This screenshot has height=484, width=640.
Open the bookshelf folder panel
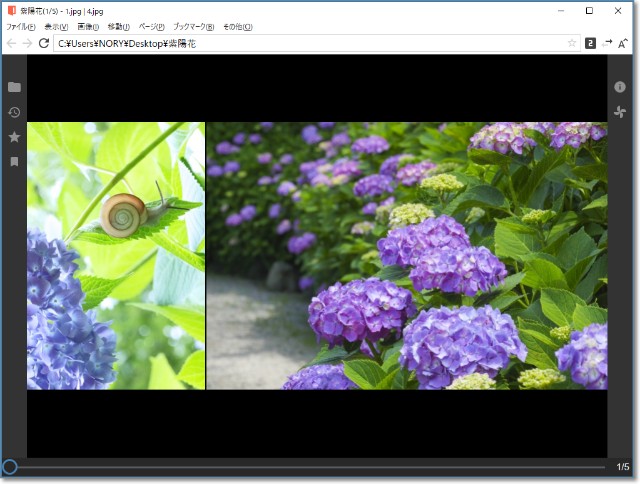click(x=14, y=87)
